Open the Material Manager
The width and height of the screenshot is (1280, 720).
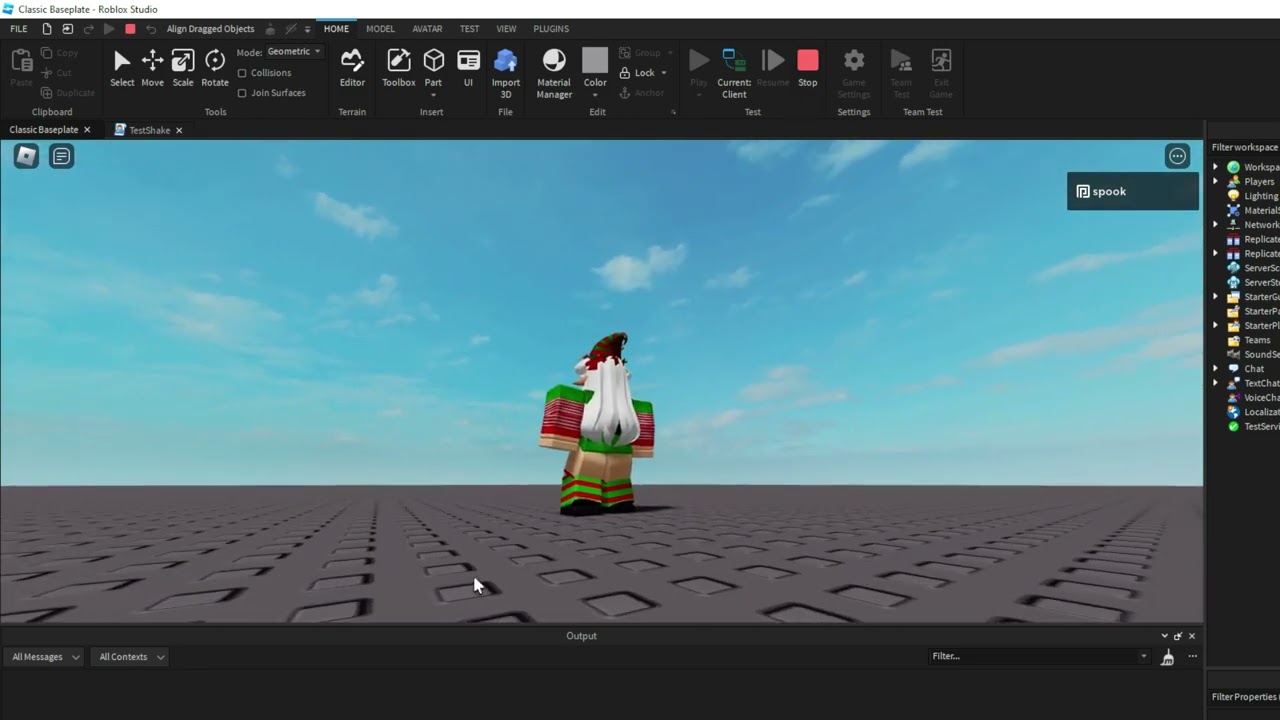(x=554, y=73)
